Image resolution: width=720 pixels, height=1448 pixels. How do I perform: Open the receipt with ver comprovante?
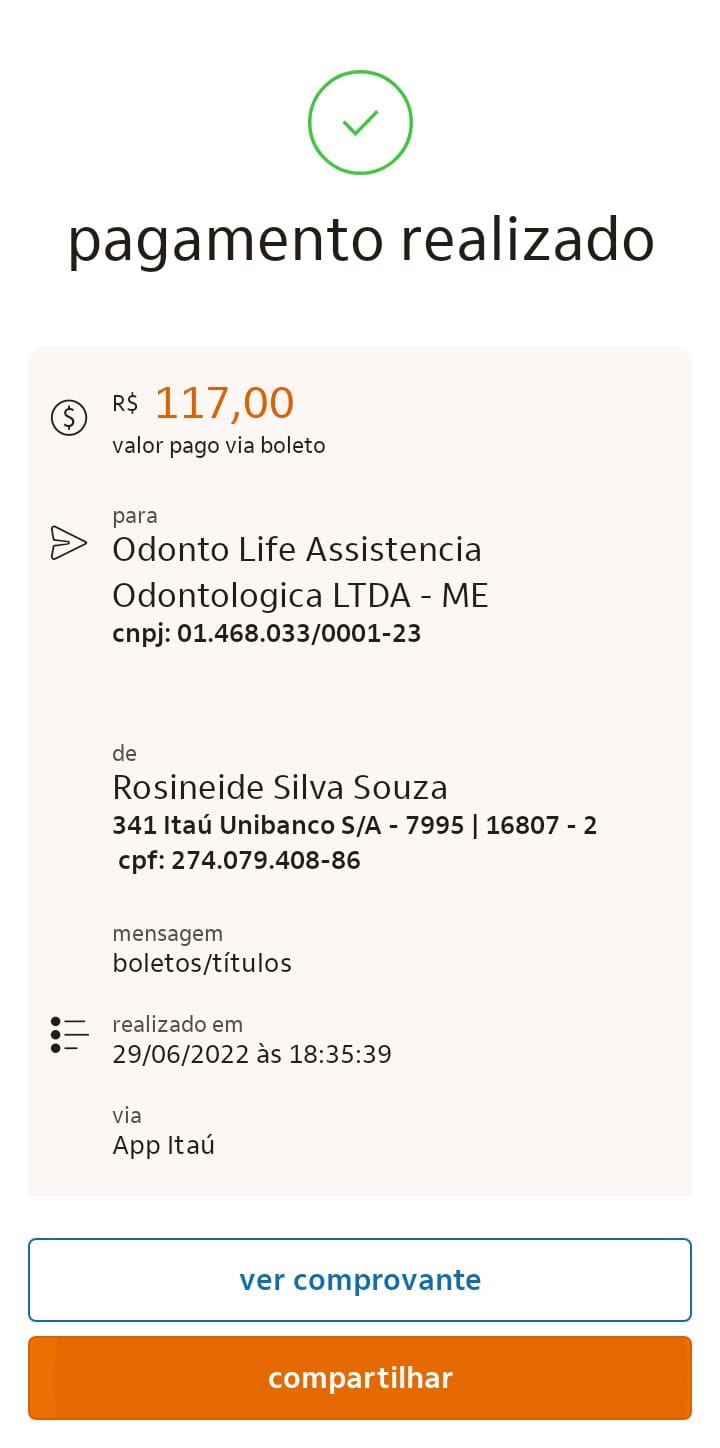360,1280
